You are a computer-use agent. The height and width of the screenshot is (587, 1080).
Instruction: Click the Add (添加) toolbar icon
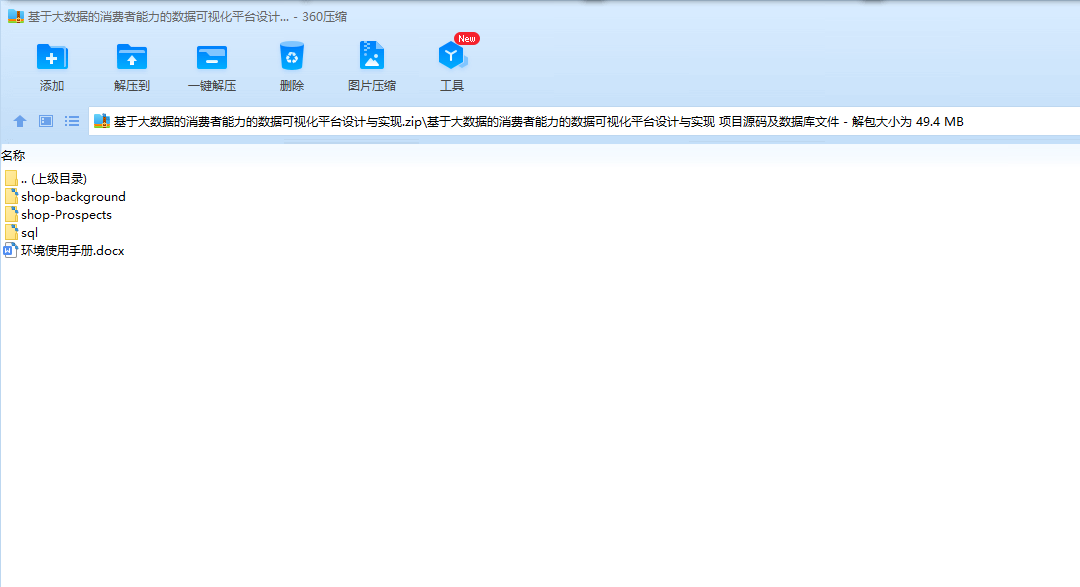tap(52, 56)
